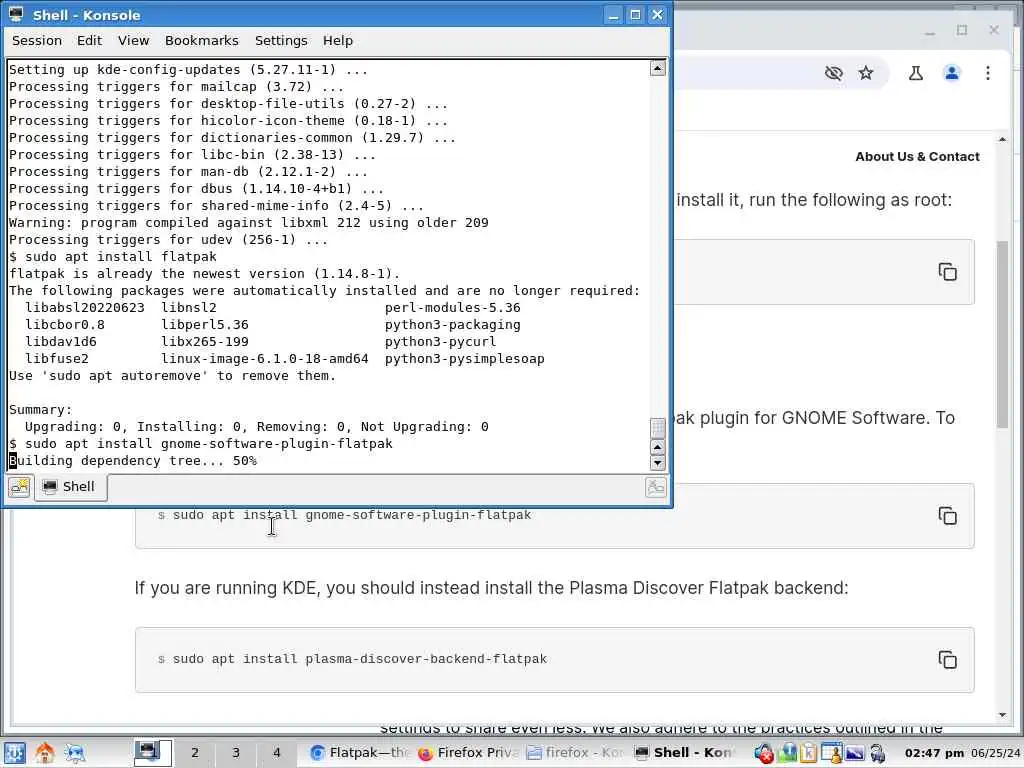
Task: Click the plasma-discover-backend-flatpak command text
Action: click(x=360, y=659)
